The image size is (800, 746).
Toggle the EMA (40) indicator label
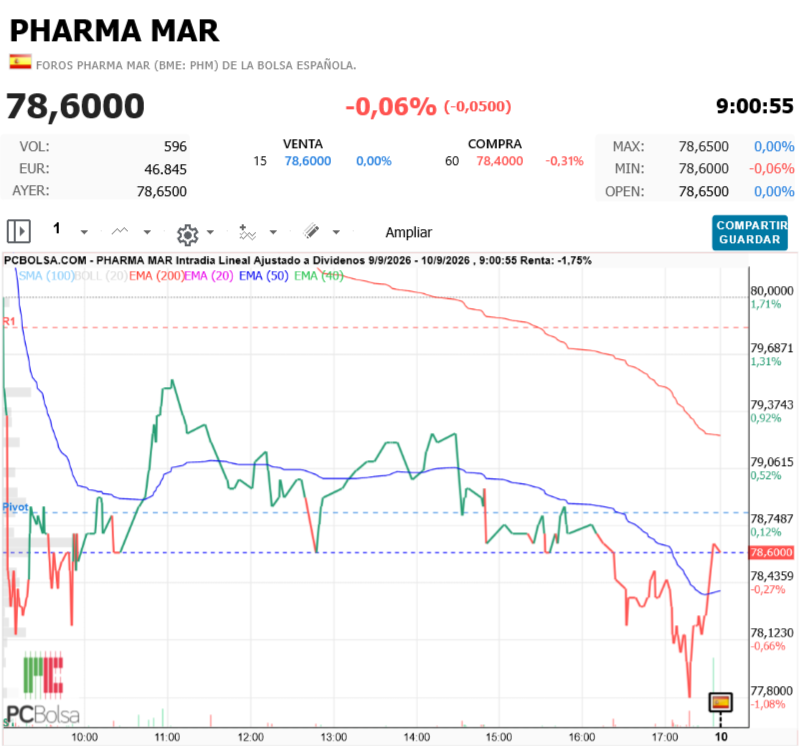[x=319, y=276]
